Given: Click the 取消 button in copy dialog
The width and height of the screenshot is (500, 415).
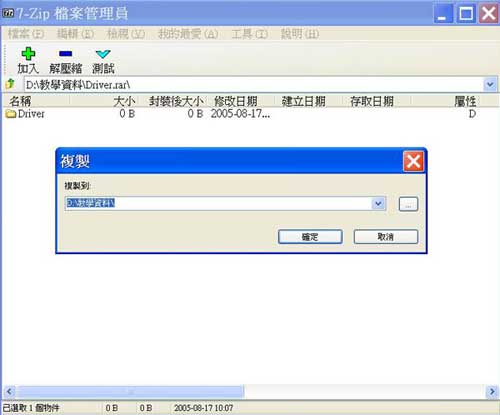Looking at the screenshot, I should click(386, 237).
